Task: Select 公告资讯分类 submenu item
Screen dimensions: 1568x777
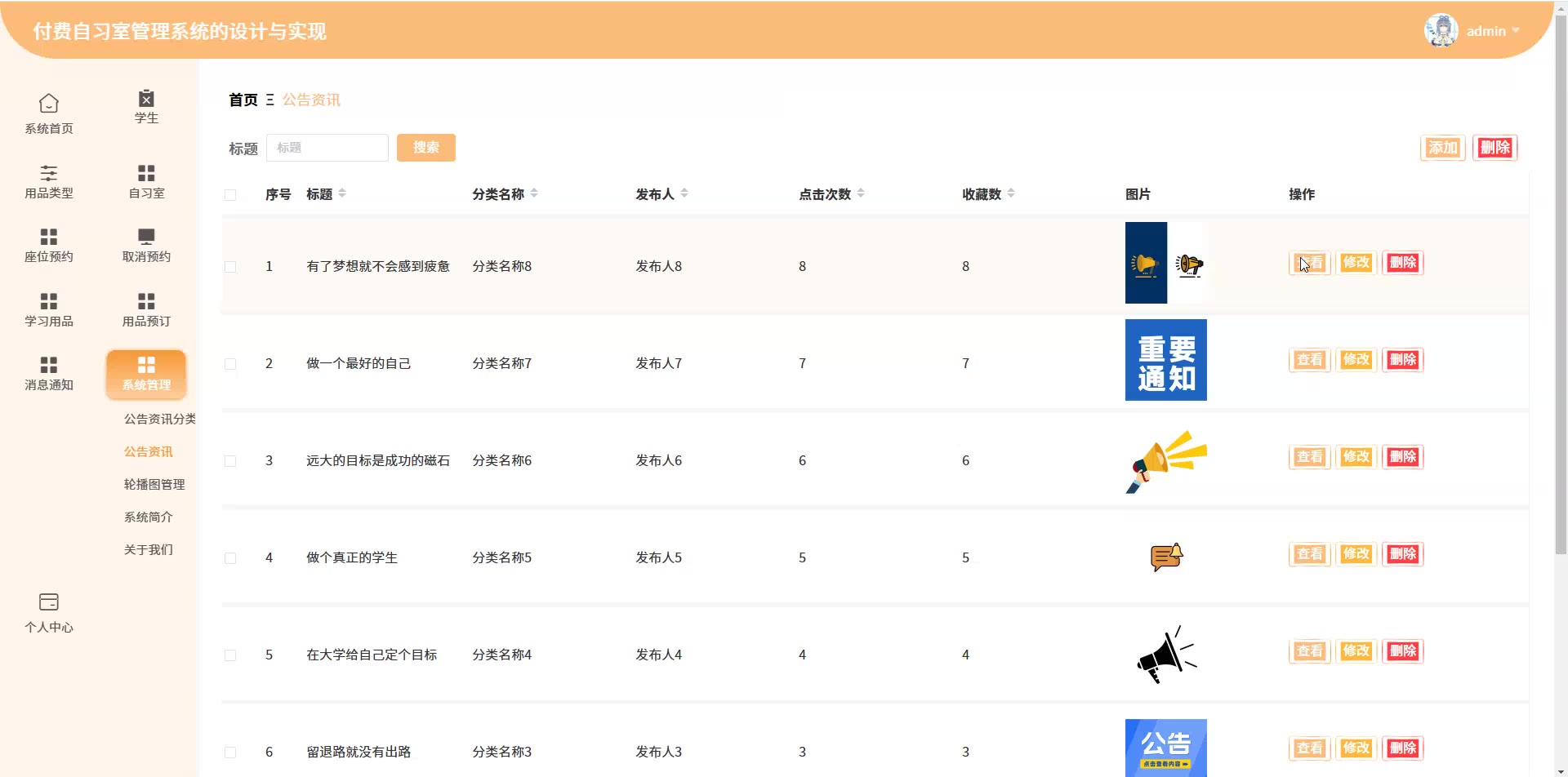Action: [159, 419]
